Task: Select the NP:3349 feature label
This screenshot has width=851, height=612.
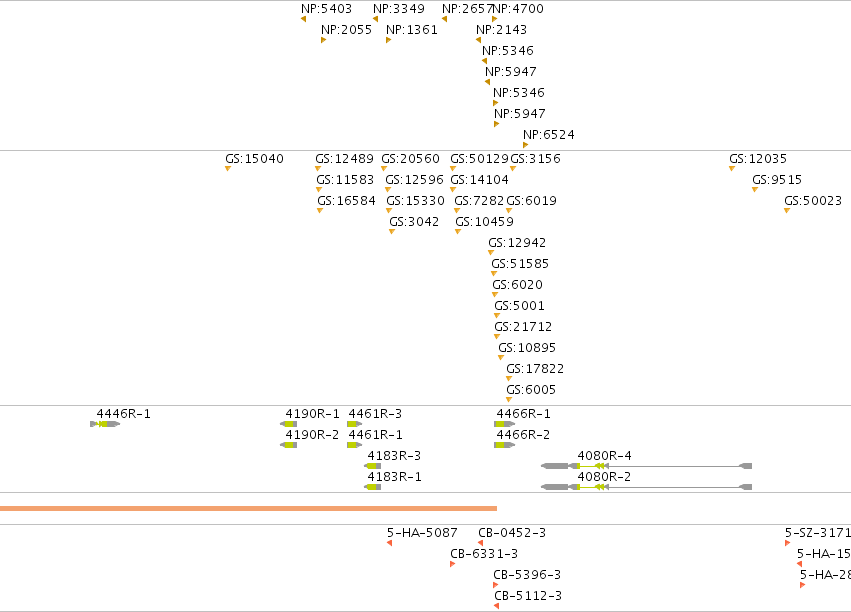Action: pyautogui.click(x=398, y=9)
